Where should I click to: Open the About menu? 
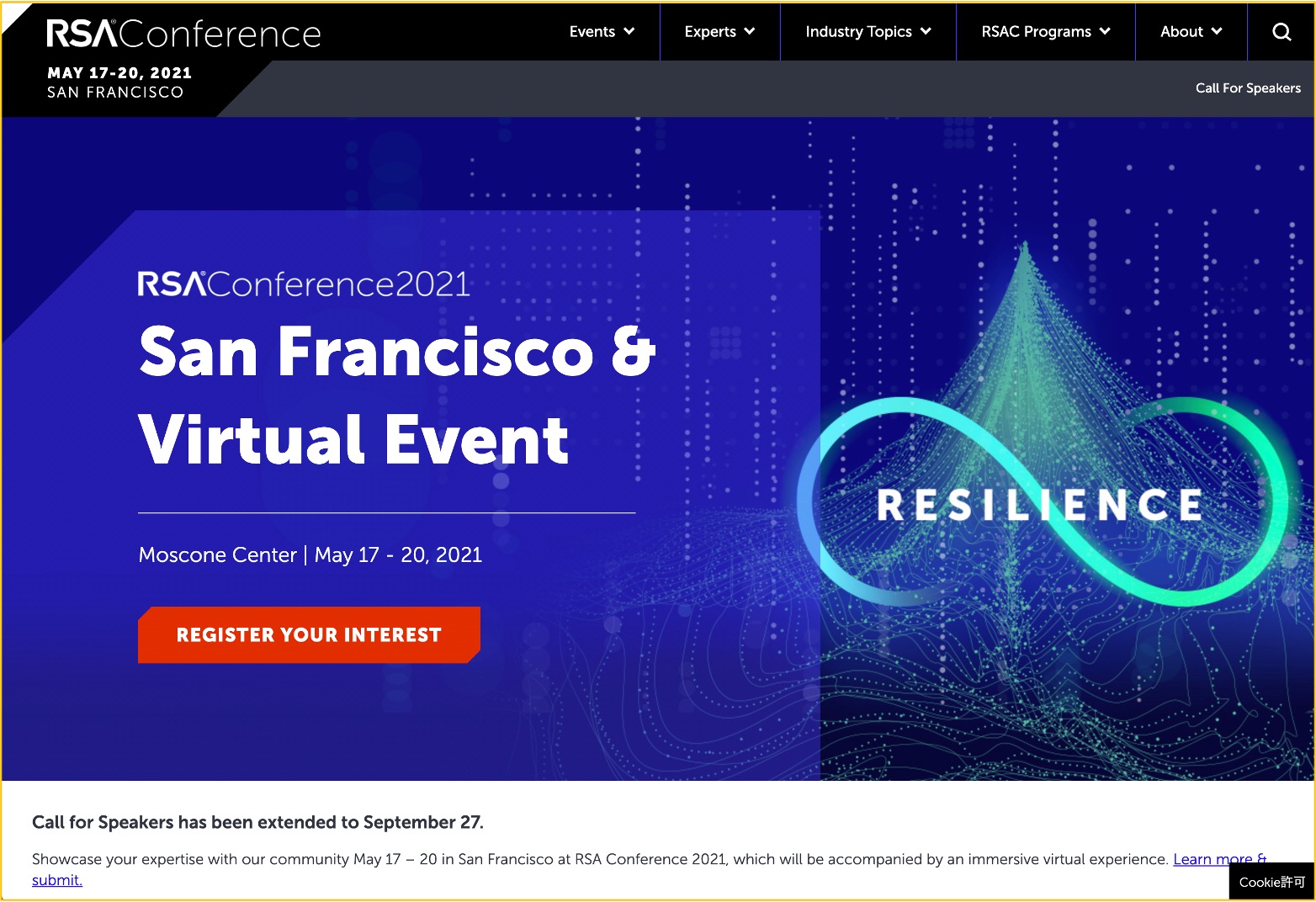(1191, 32)
